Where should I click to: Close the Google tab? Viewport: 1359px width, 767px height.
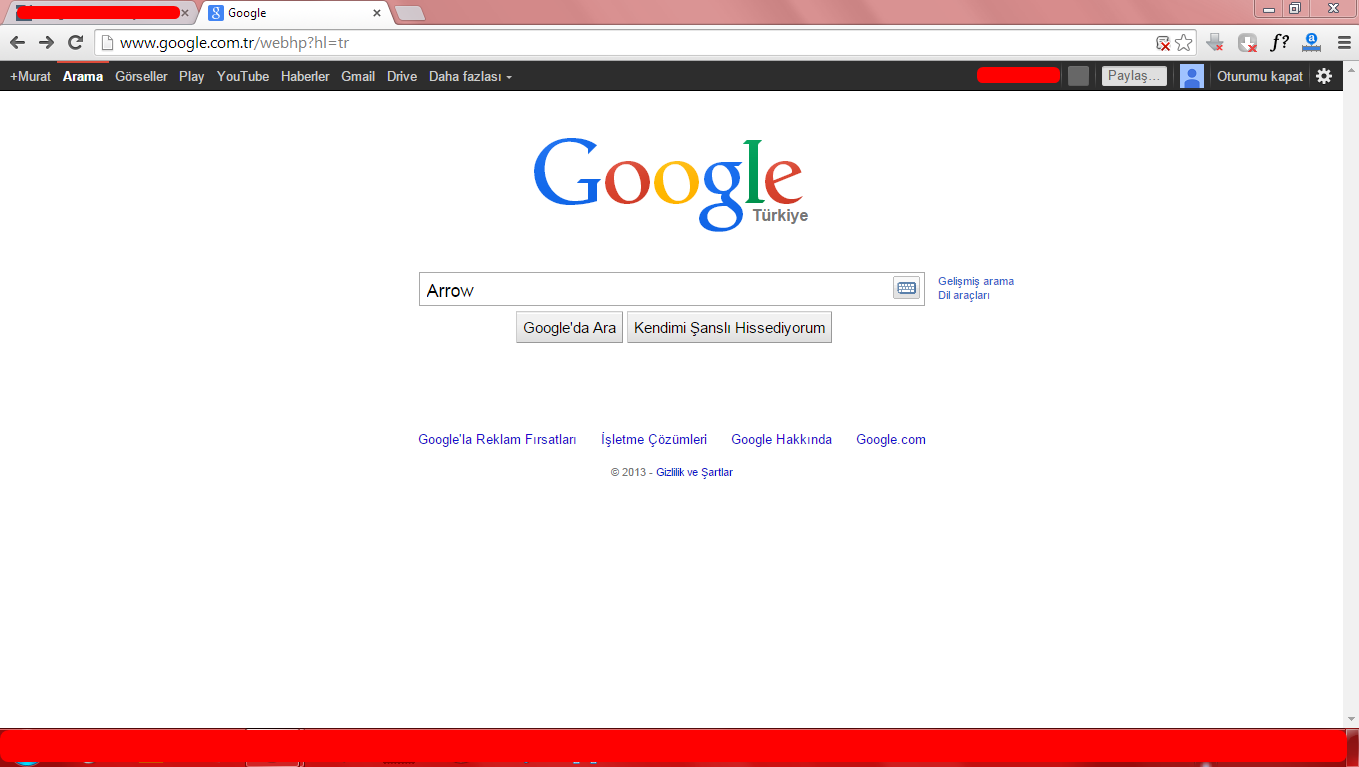point(377,13)
